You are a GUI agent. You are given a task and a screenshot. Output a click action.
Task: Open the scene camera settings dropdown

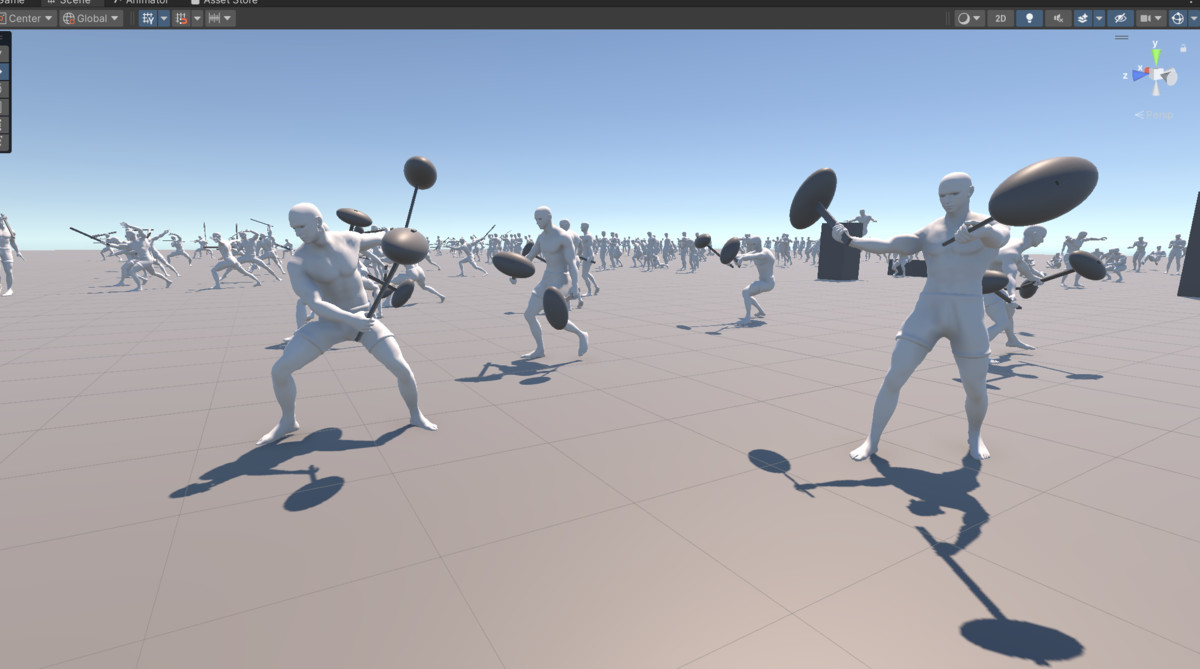point(1151,18)
